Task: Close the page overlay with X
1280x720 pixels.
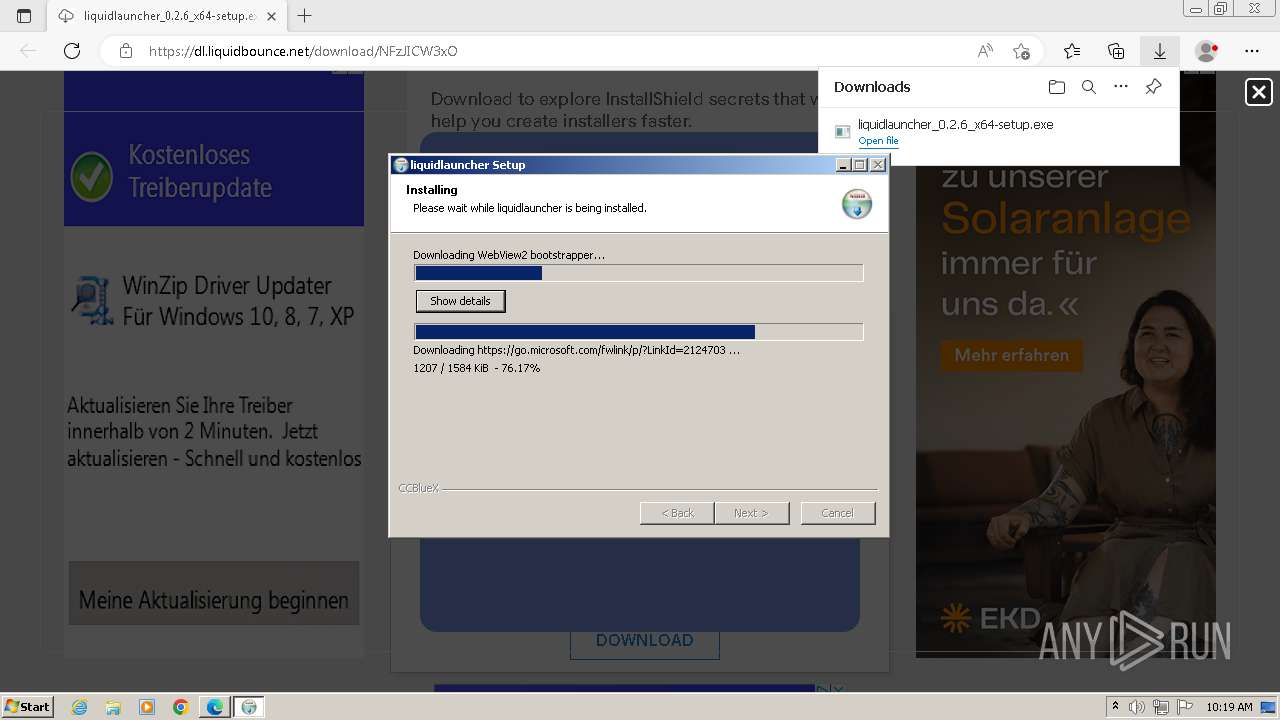Action: coord(1259,92)
